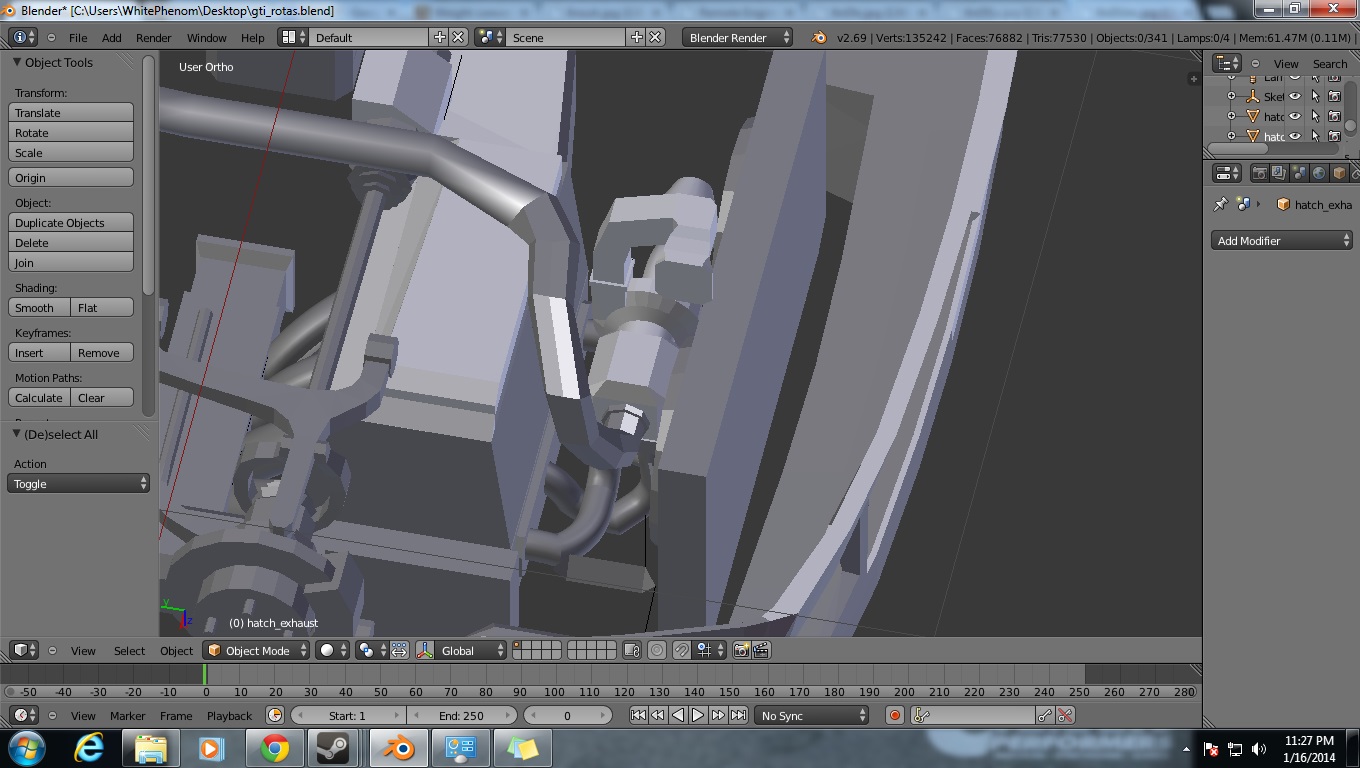Click the current frame field showing 0
The image size is (1360, 768).
click(x=567, y=715)
